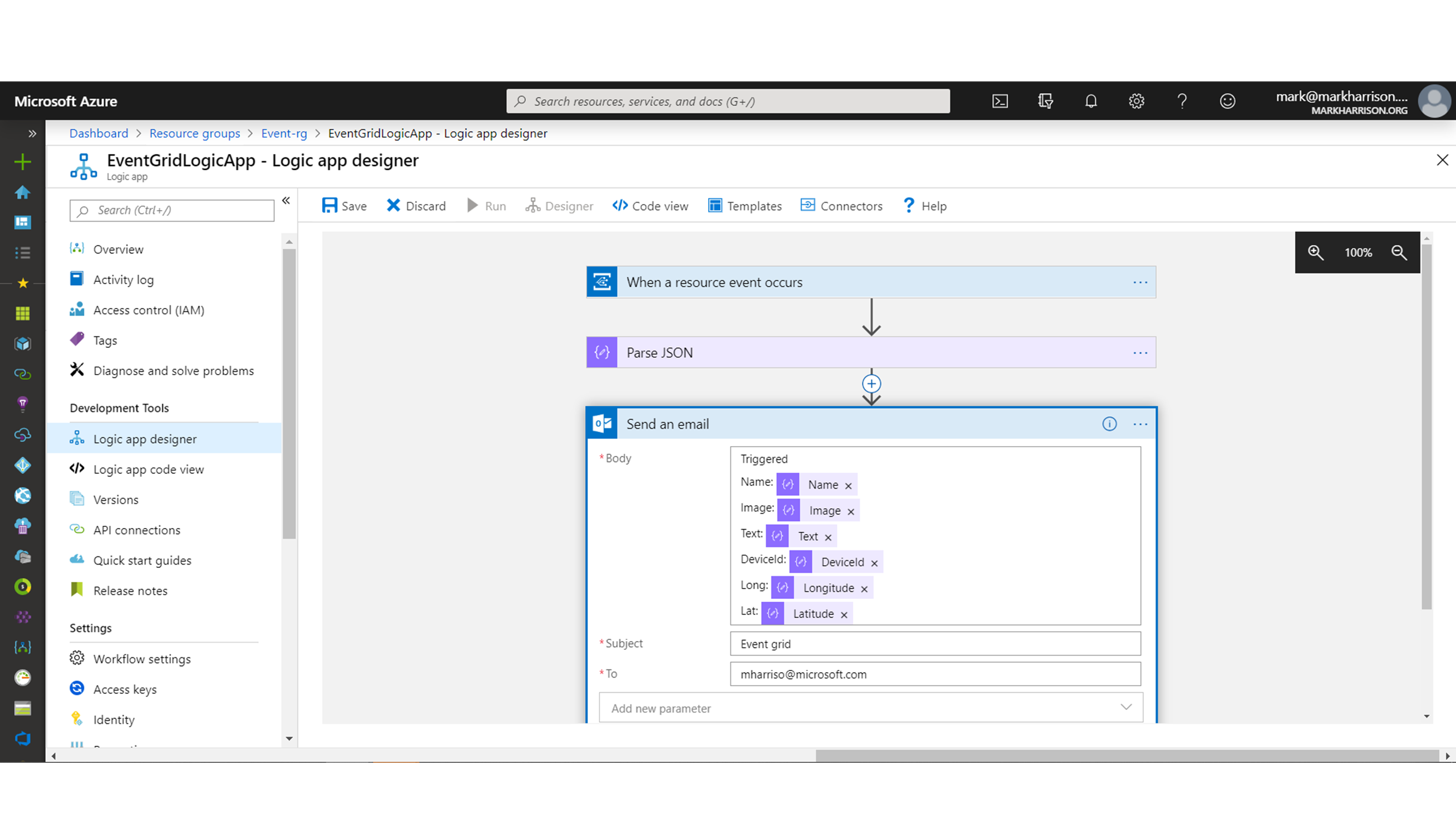Open API connections in sidebar
This screenshot has height=819, width=1456.
(136, 530)
